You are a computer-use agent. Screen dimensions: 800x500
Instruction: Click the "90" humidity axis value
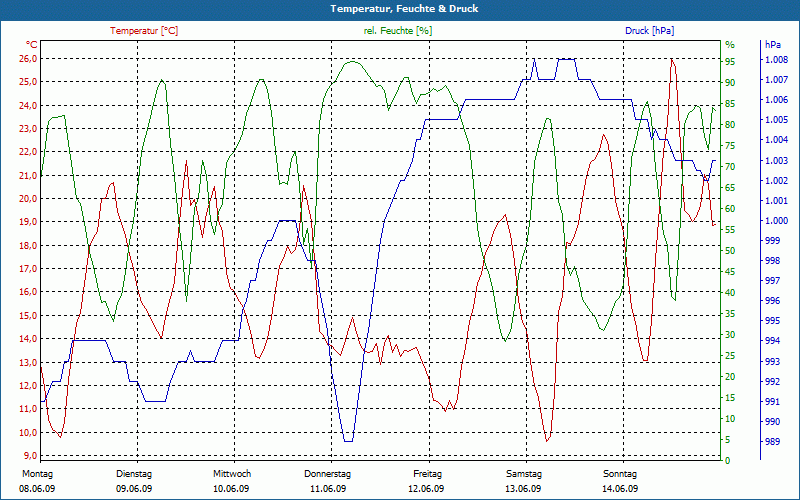click(x=731, y=83)
